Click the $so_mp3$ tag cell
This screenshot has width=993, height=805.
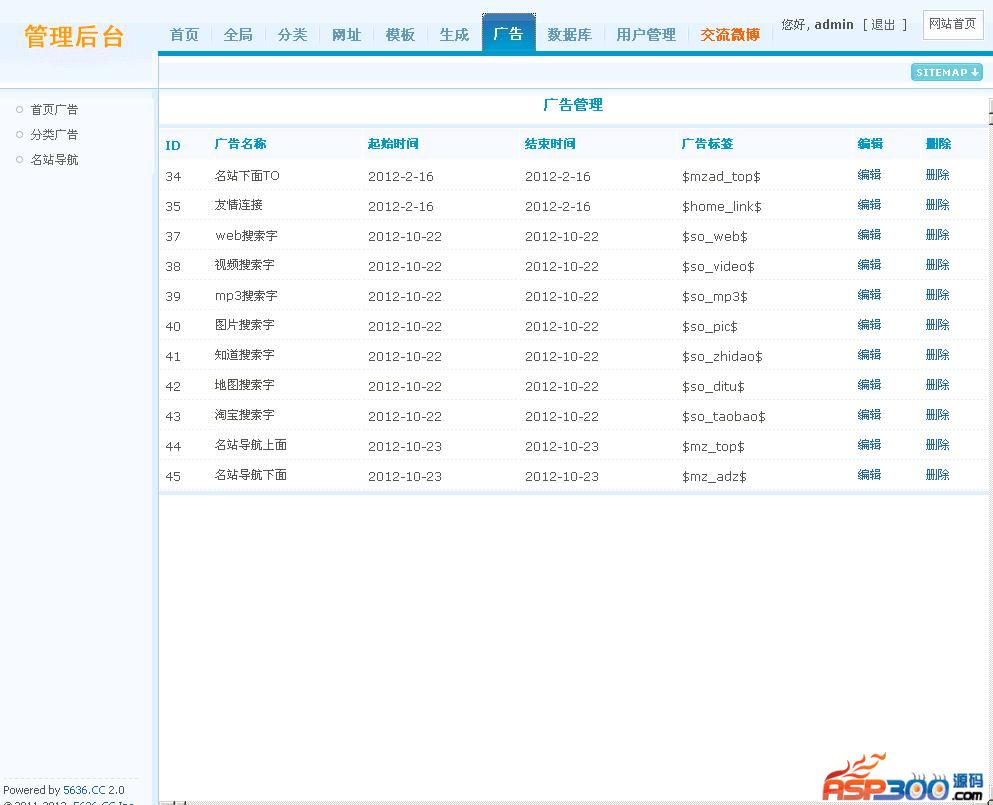pos(714,296)
